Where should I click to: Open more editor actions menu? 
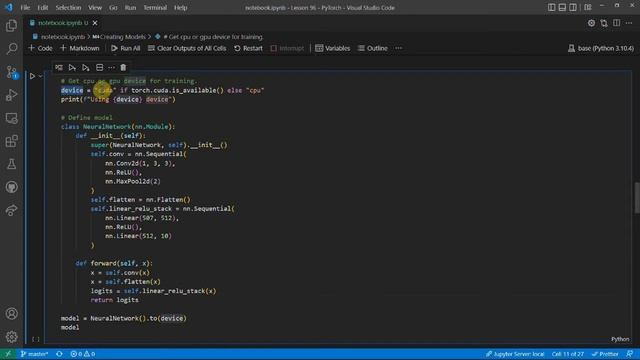pos(629,23)
